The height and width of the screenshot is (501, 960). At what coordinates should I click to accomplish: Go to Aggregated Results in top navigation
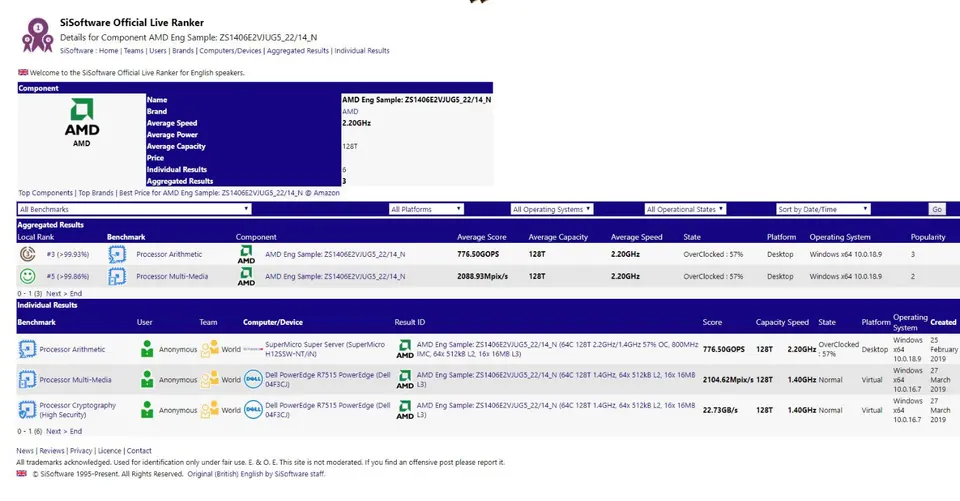point(297,50)
